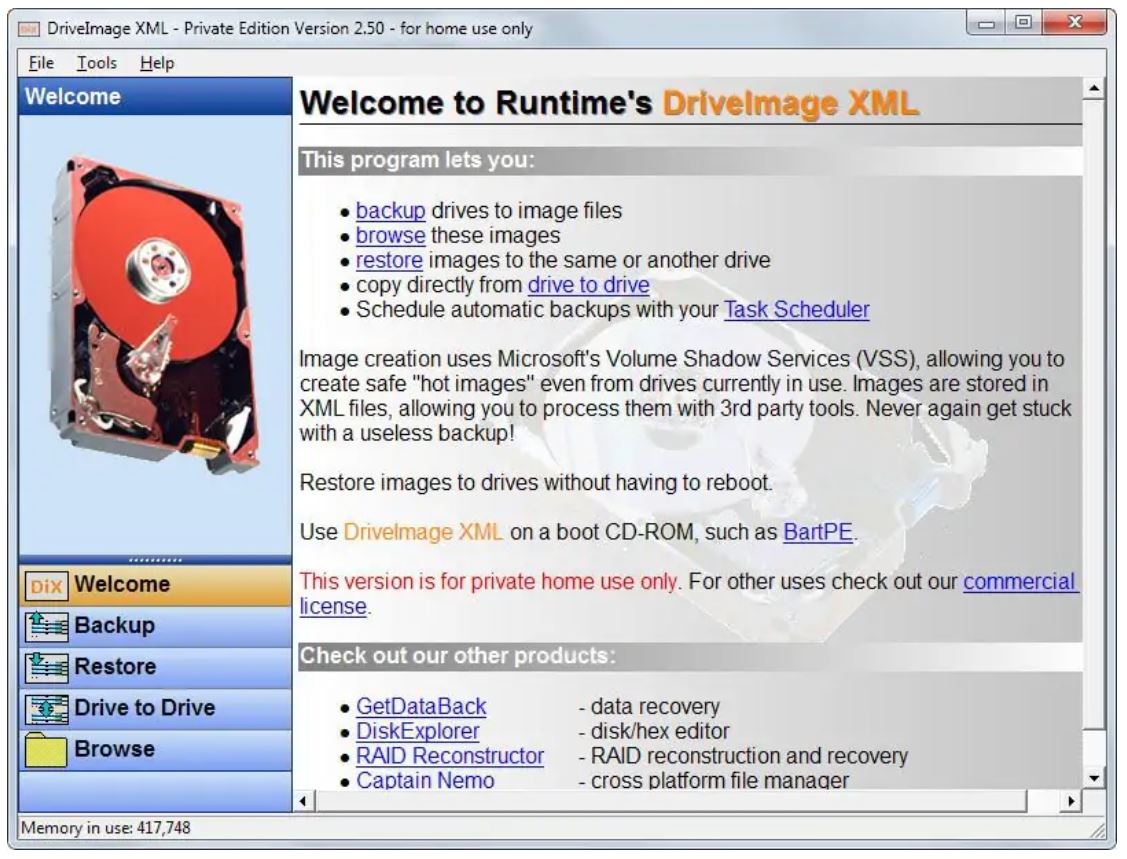The height and width of the screenshot is (859, 1127).
Task: Click the DriveImage XML title bar icon
Action: 30,29
